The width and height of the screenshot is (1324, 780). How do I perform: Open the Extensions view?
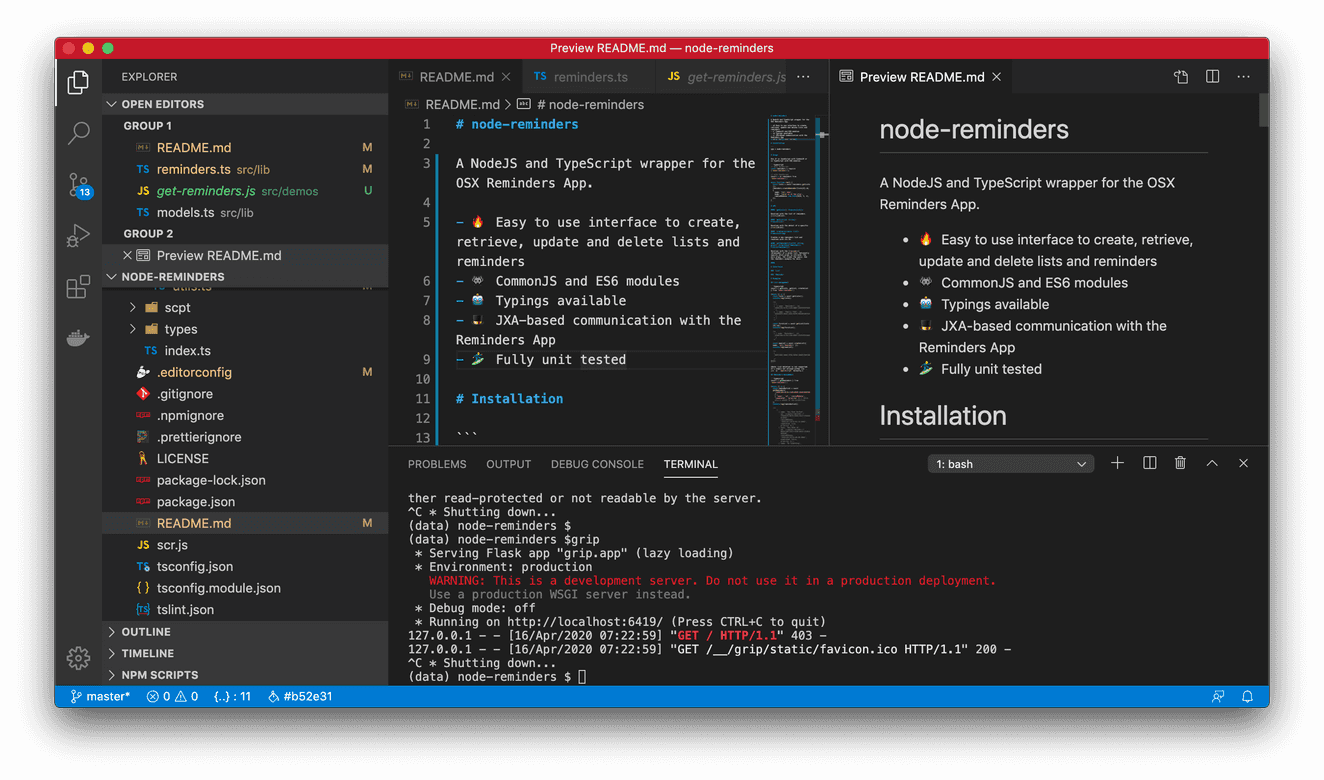coord(78,286)
